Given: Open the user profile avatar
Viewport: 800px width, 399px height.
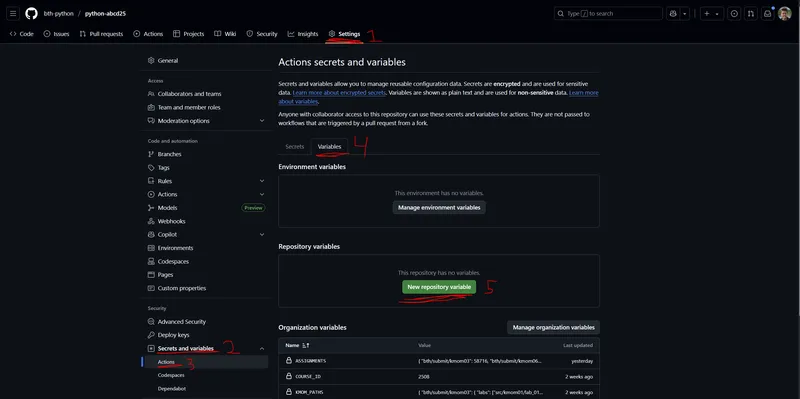Looking at the screenshot, I should (785, 14).
